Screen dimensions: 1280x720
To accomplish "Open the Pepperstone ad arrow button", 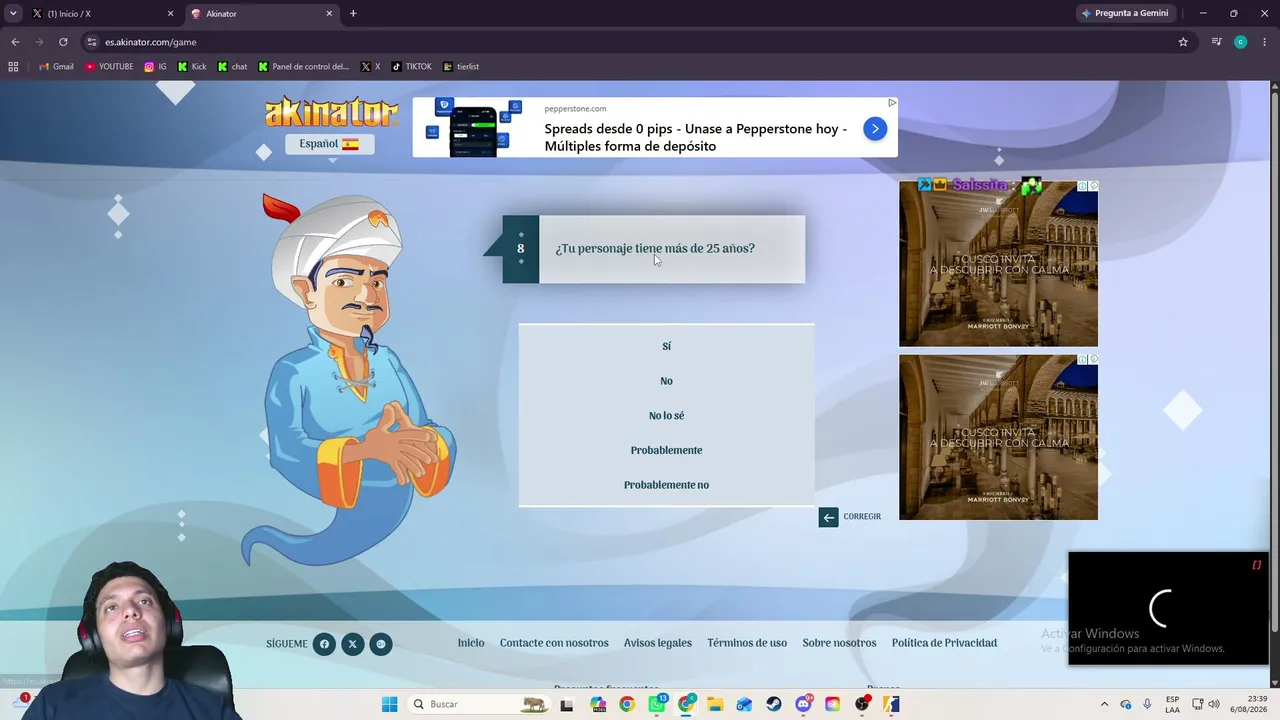I will [x=875, y=128].
